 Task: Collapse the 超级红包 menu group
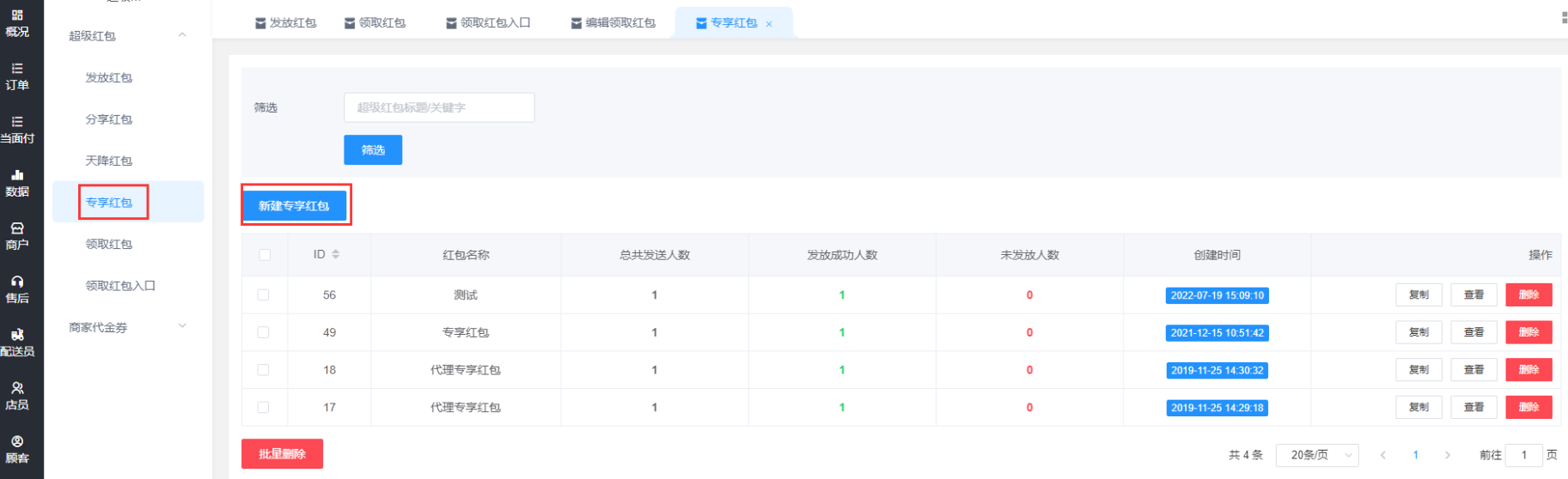182,35
